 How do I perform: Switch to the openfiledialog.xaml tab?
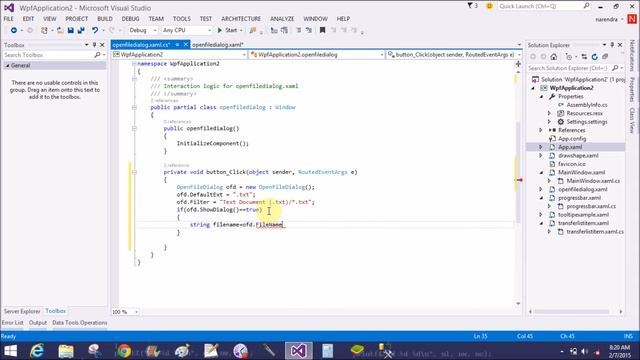[218, 44]
